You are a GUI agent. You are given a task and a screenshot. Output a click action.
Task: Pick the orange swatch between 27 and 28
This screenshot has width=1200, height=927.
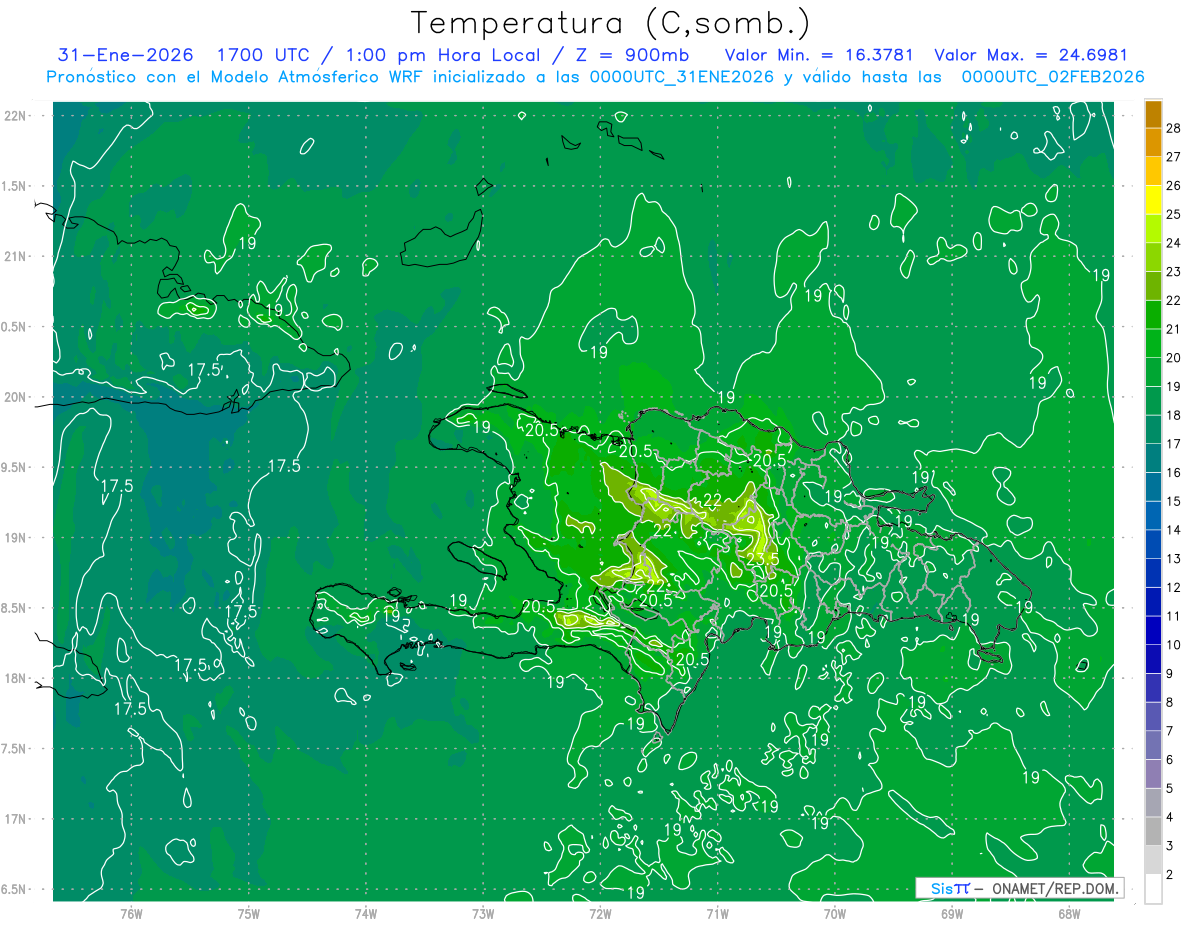click(1153, 143)
